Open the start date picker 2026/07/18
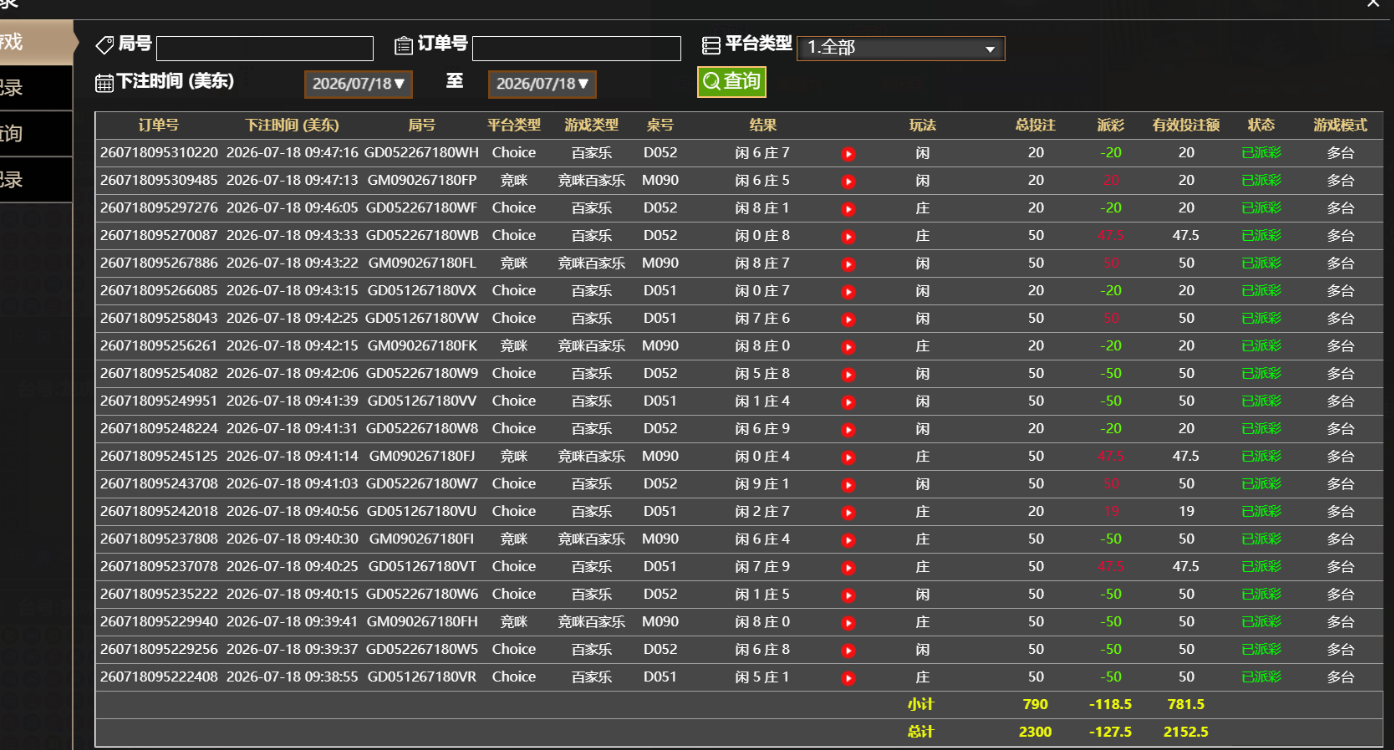Screen dimensions: 1394x750 click(x=359, y=84)
